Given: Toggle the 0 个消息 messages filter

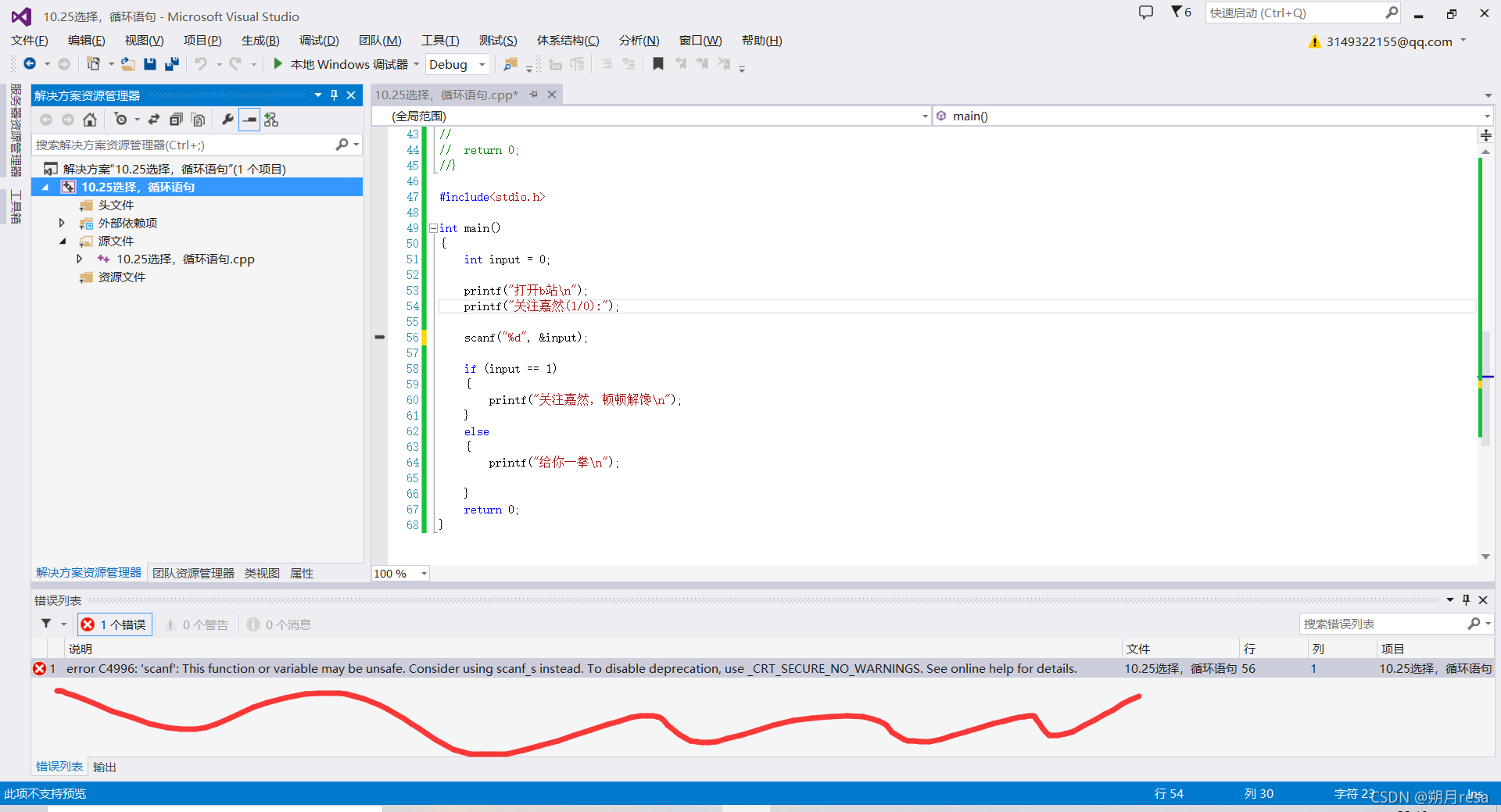Looking at the screenshot, I should pos(279,624).
